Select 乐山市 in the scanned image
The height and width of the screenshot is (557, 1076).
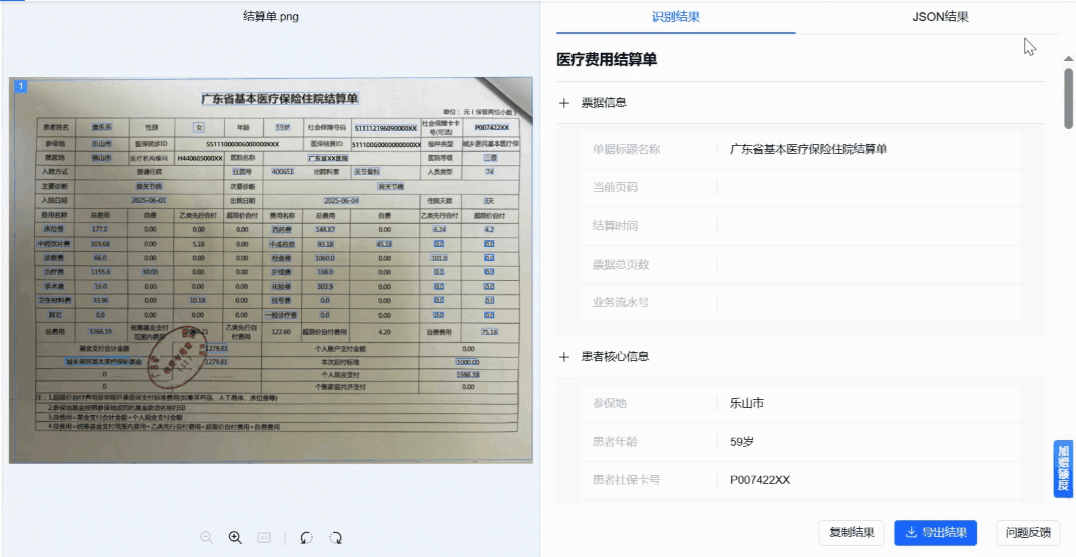click(x=104, y=144)
